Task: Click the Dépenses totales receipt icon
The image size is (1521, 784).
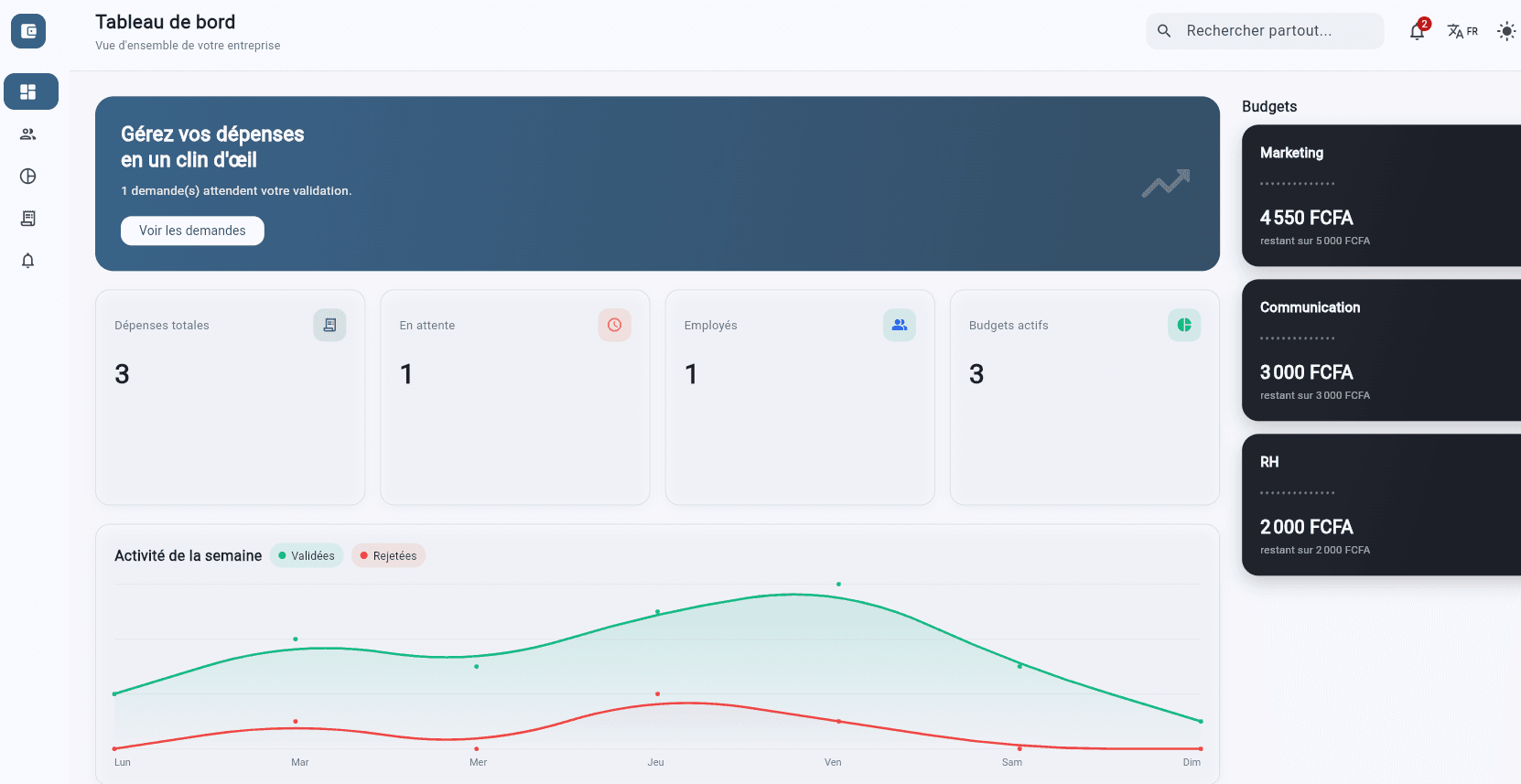Action: (329, 325)
